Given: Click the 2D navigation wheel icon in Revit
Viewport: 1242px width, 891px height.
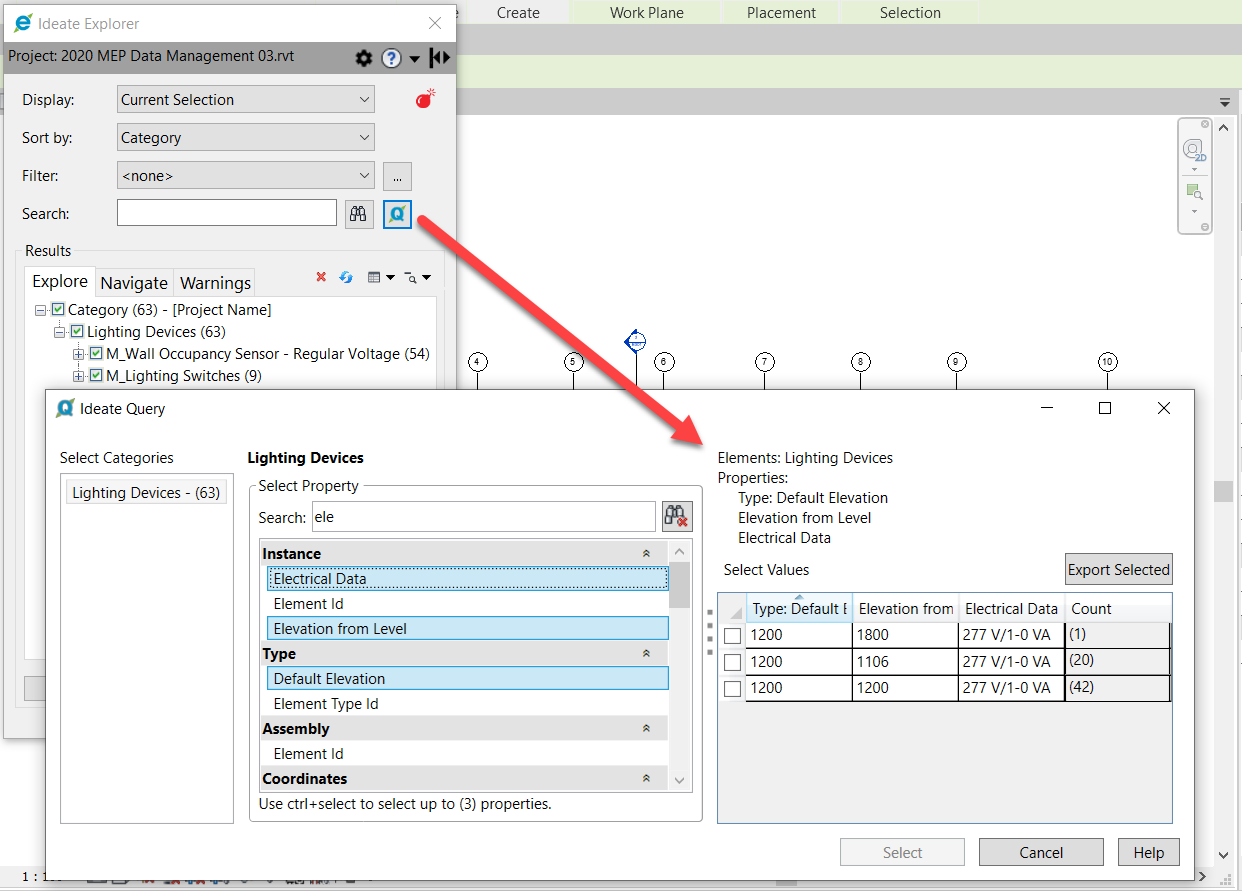Looking at the screenshot, I should click(1194, 151).
